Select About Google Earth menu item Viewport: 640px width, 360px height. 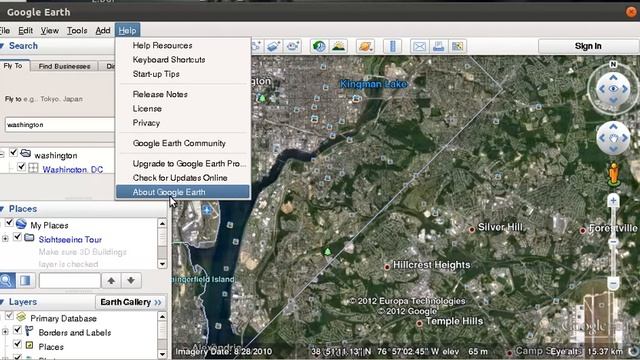point(183,192)
